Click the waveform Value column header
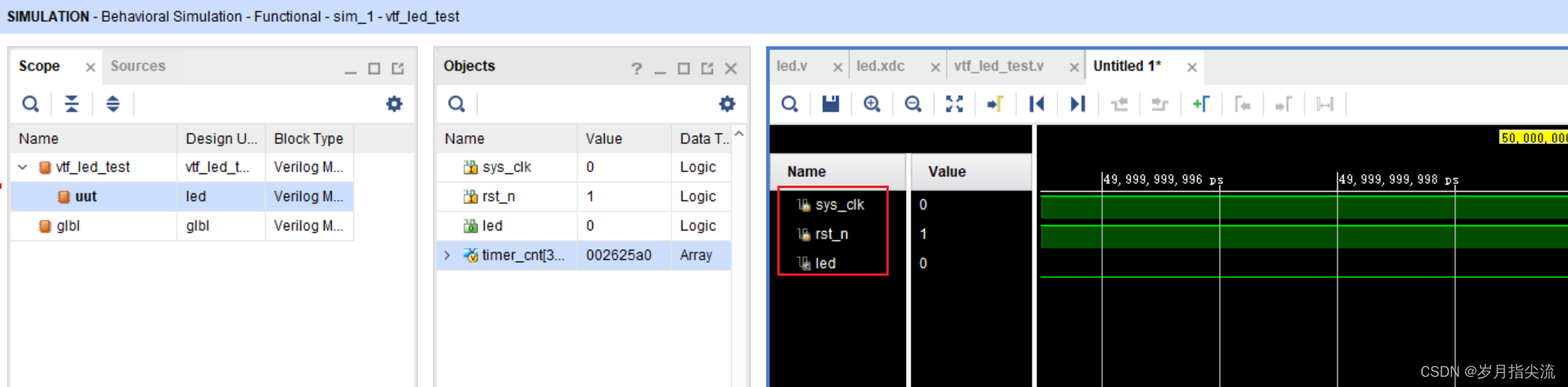The height and width of the screenshot is (387, 1568). [971, 172]
